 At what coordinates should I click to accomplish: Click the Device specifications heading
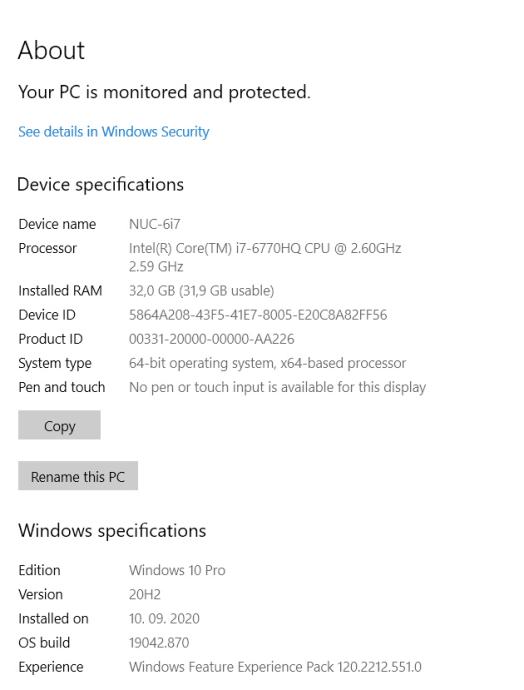tap(100, 184)
